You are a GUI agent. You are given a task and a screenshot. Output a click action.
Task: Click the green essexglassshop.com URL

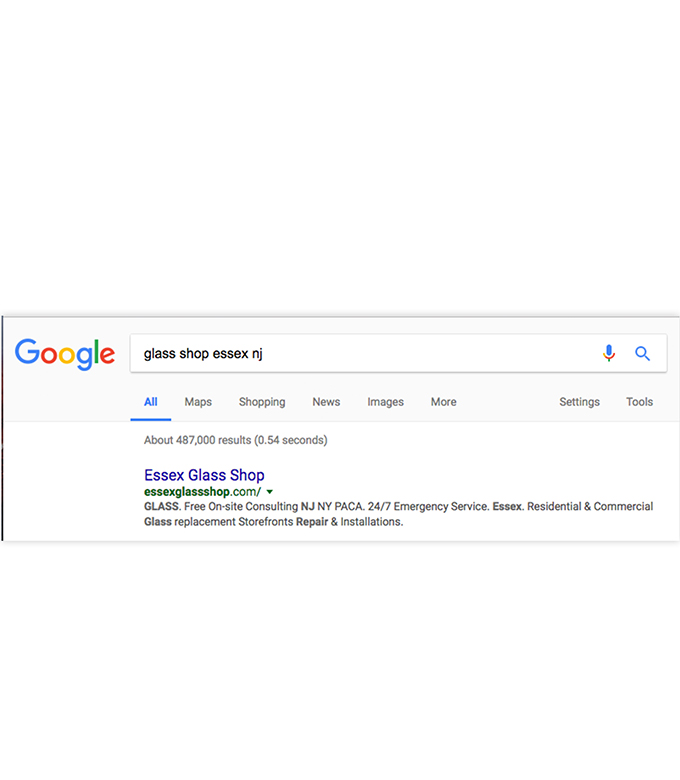[x=202, y=492]
